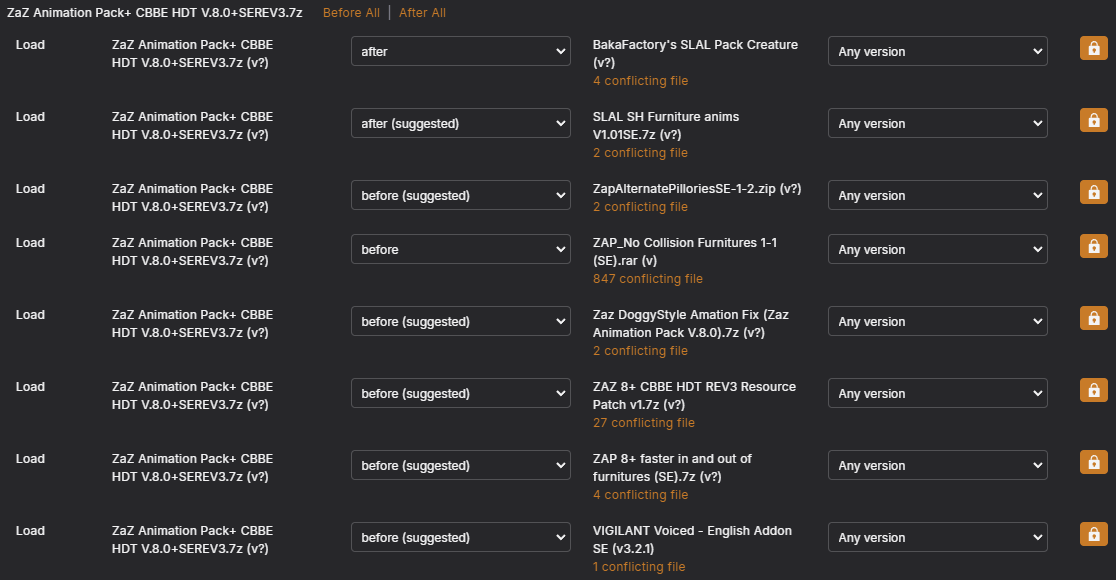Click '847 conflicting file' link
Viewport: 1116px width, 580px height.
[648, 279]
